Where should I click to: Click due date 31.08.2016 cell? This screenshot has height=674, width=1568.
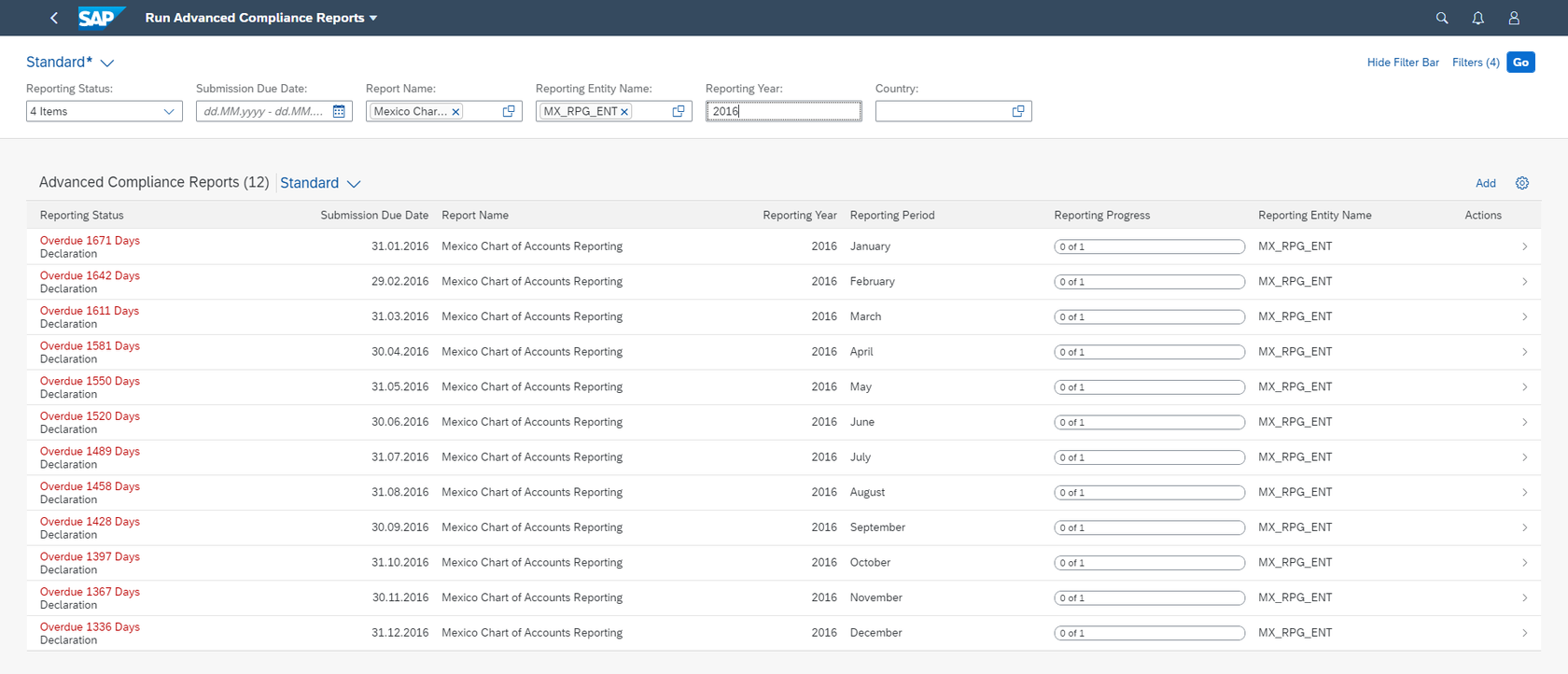[x=400, y=492]
